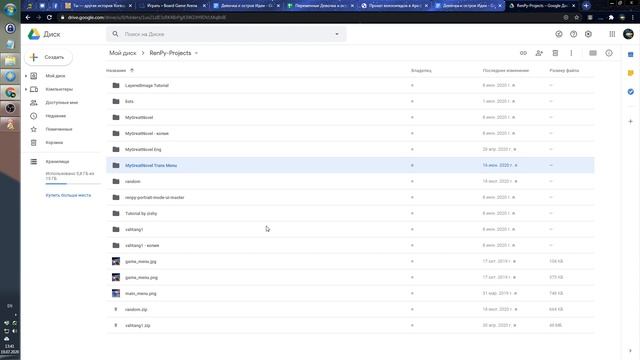Click the bookmark star in address bar
The image size is (640, 360).
click(577, 18)
